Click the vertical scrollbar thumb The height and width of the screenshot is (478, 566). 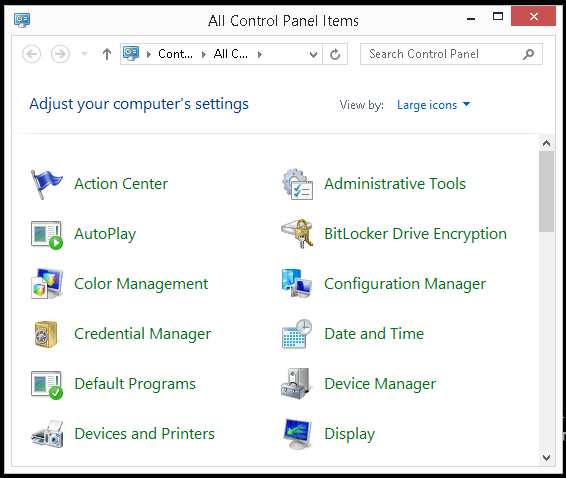click(547, 191)
